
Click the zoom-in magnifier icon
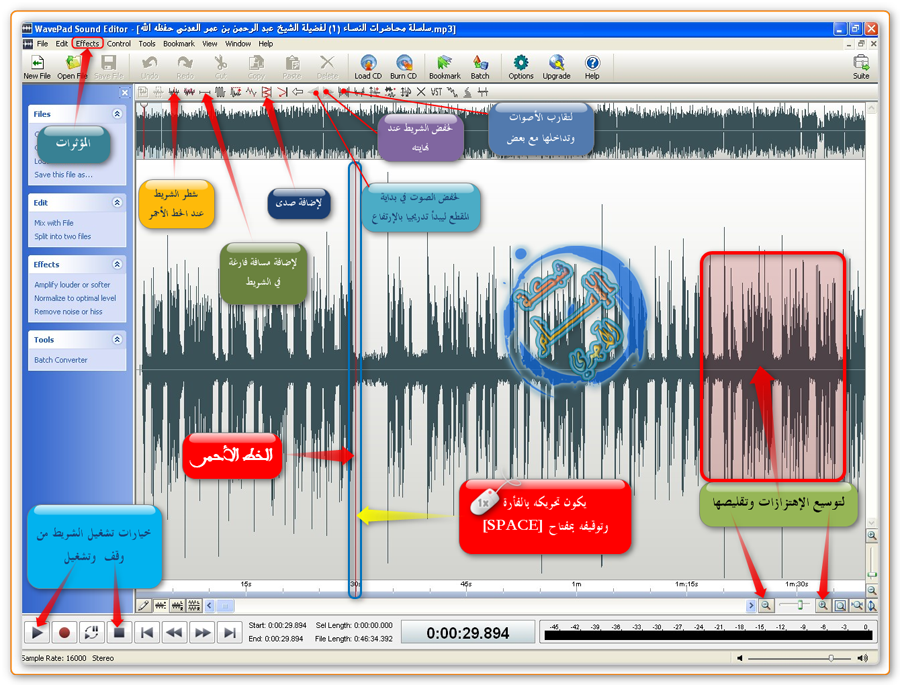(x=822, y=605)
